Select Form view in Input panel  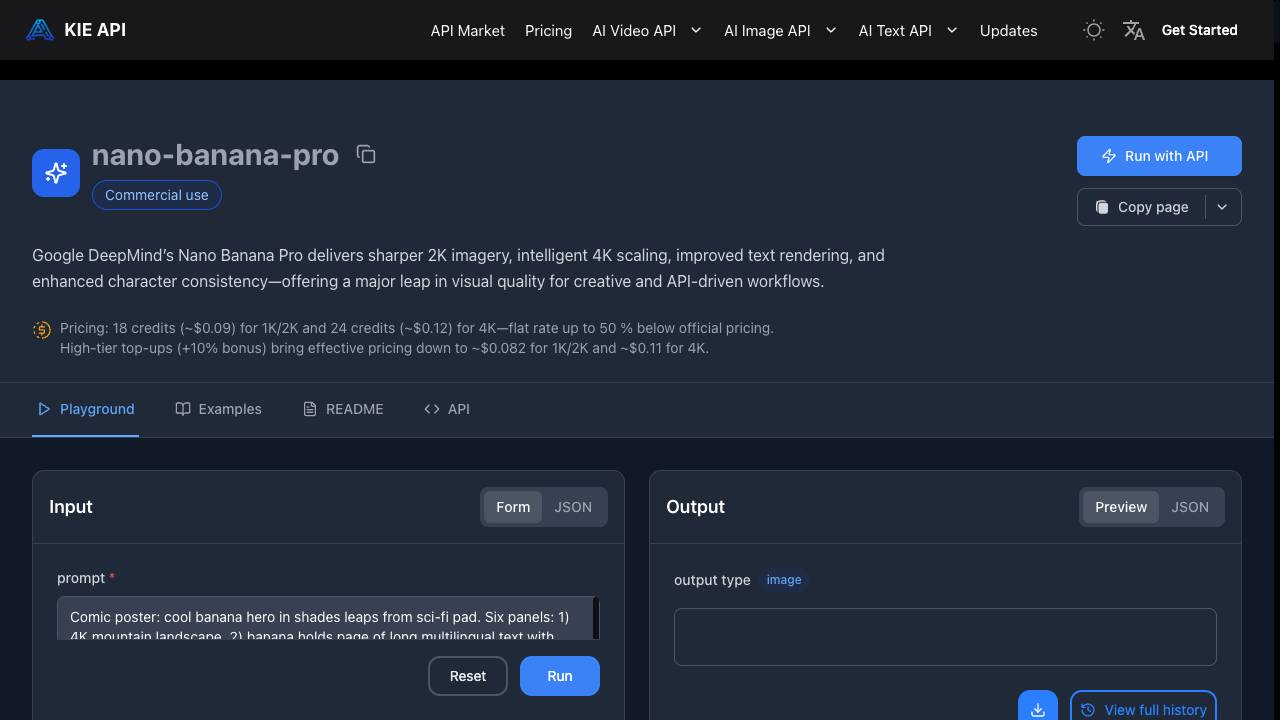[513, 507]
